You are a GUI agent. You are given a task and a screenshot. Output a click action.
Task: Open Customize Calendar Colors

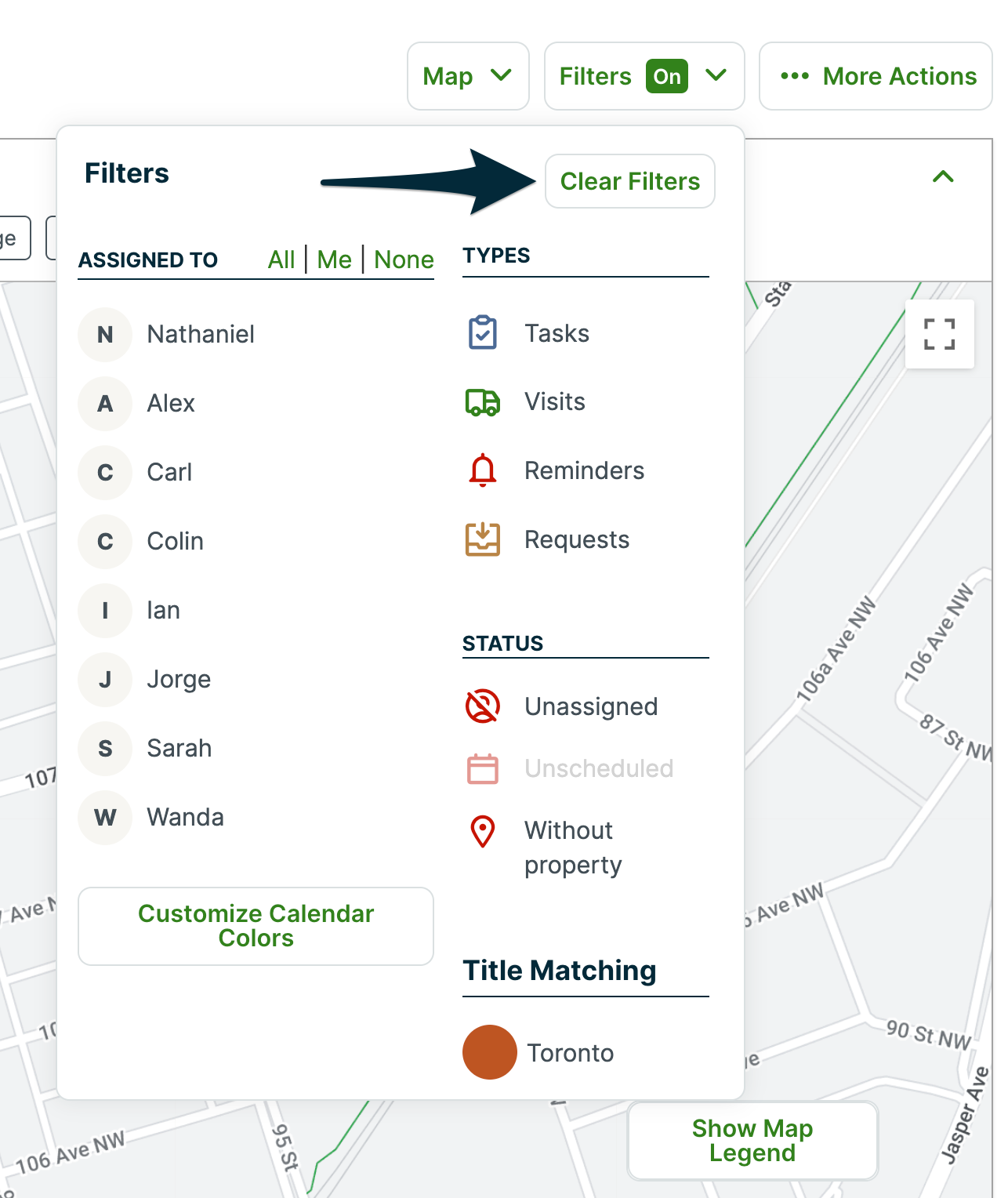pos(256,926)
